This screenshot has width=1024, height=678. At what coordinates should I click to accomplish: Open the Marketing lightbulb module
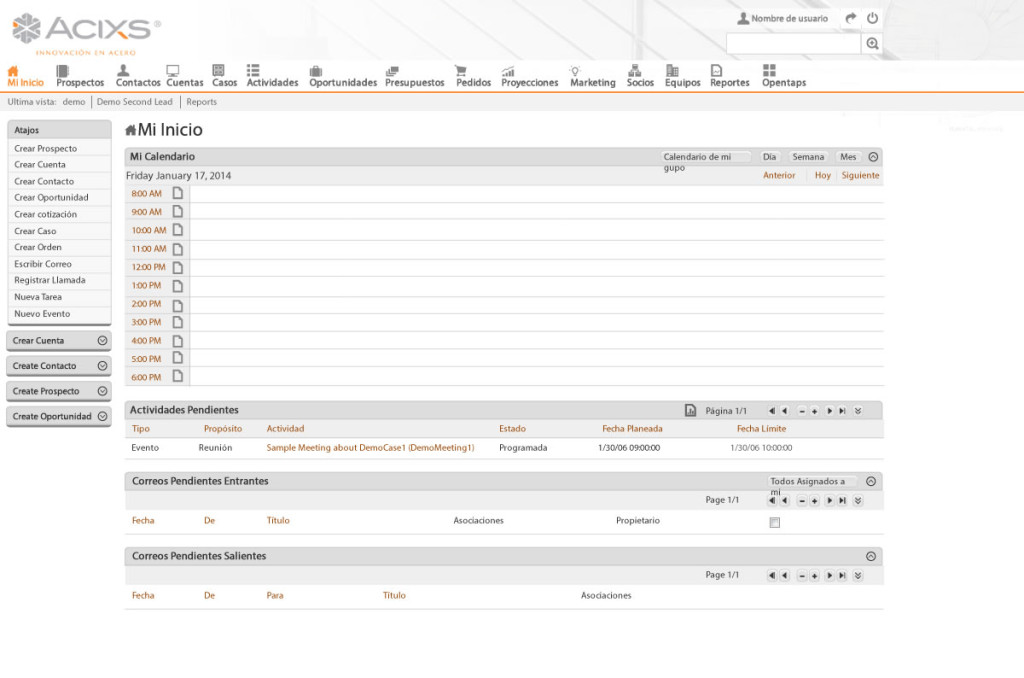(x=592, y=76)
